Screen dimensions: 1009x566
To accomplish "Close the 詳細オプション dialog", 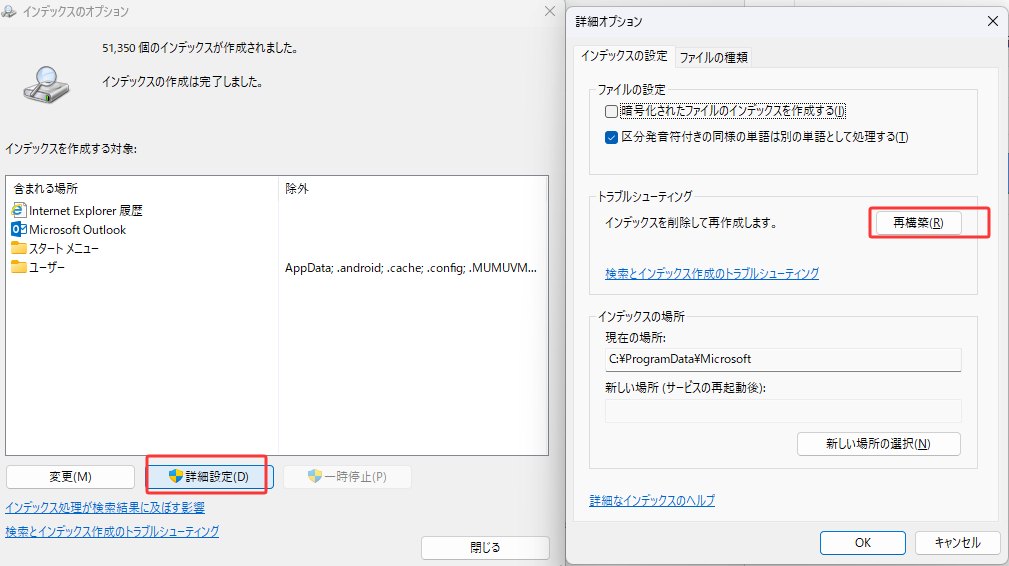I will click(x=992, y=21).
